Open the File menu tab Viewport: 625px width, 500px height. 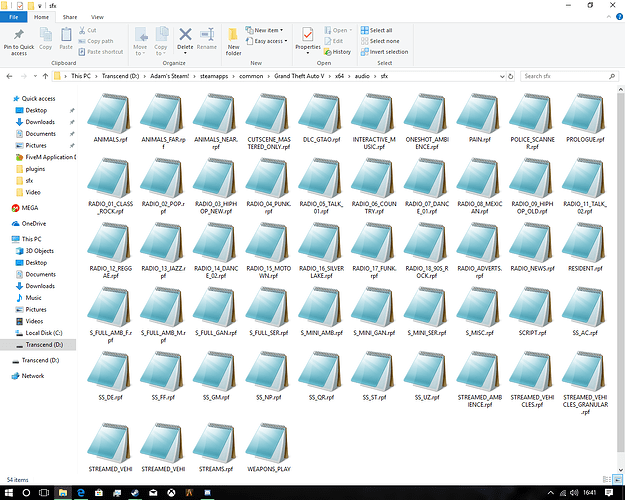14,17
